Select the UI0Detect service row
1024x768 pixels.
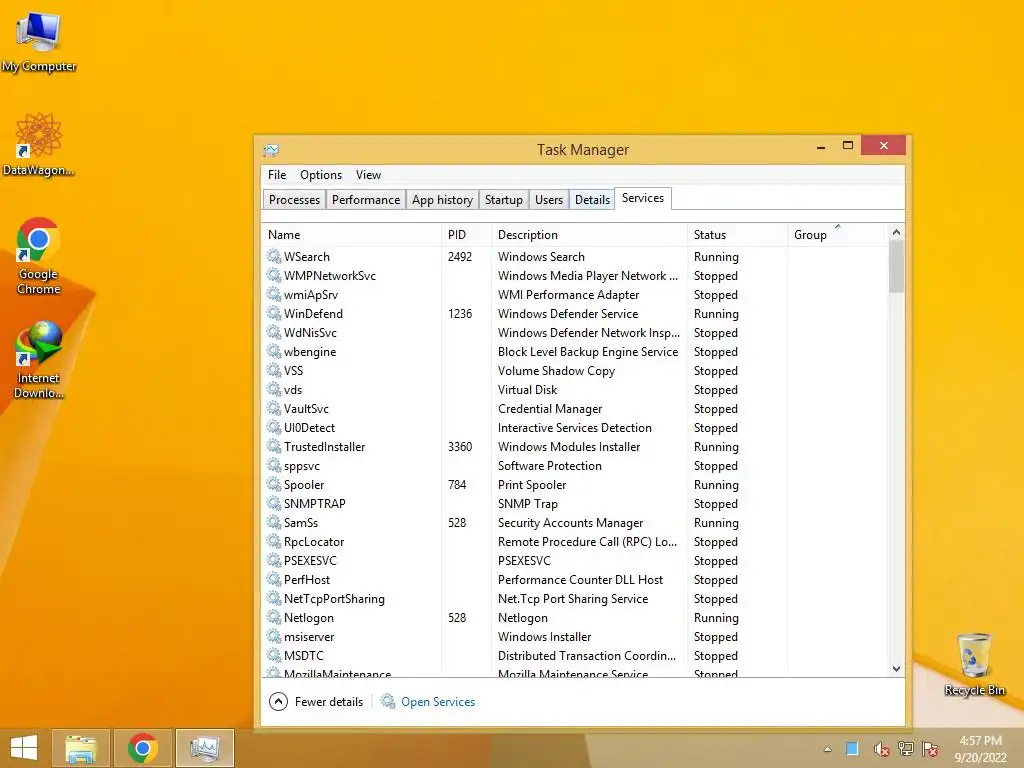click(x=575, y=427)
